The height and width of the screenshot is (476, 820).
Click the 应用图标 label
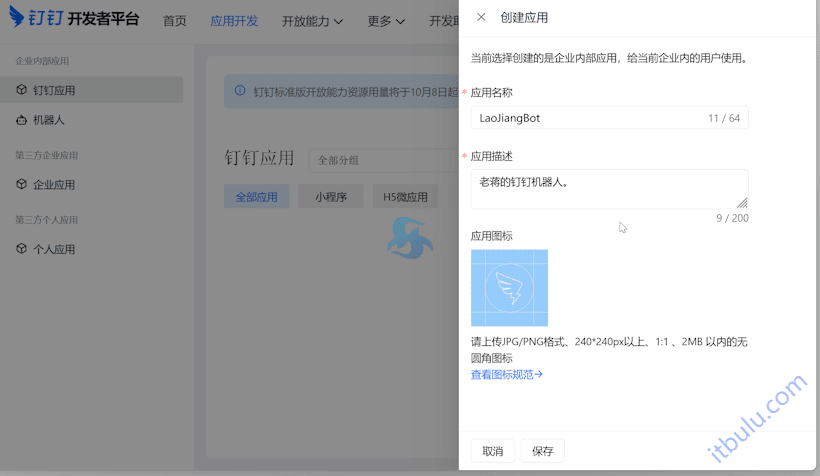[492, 236]
